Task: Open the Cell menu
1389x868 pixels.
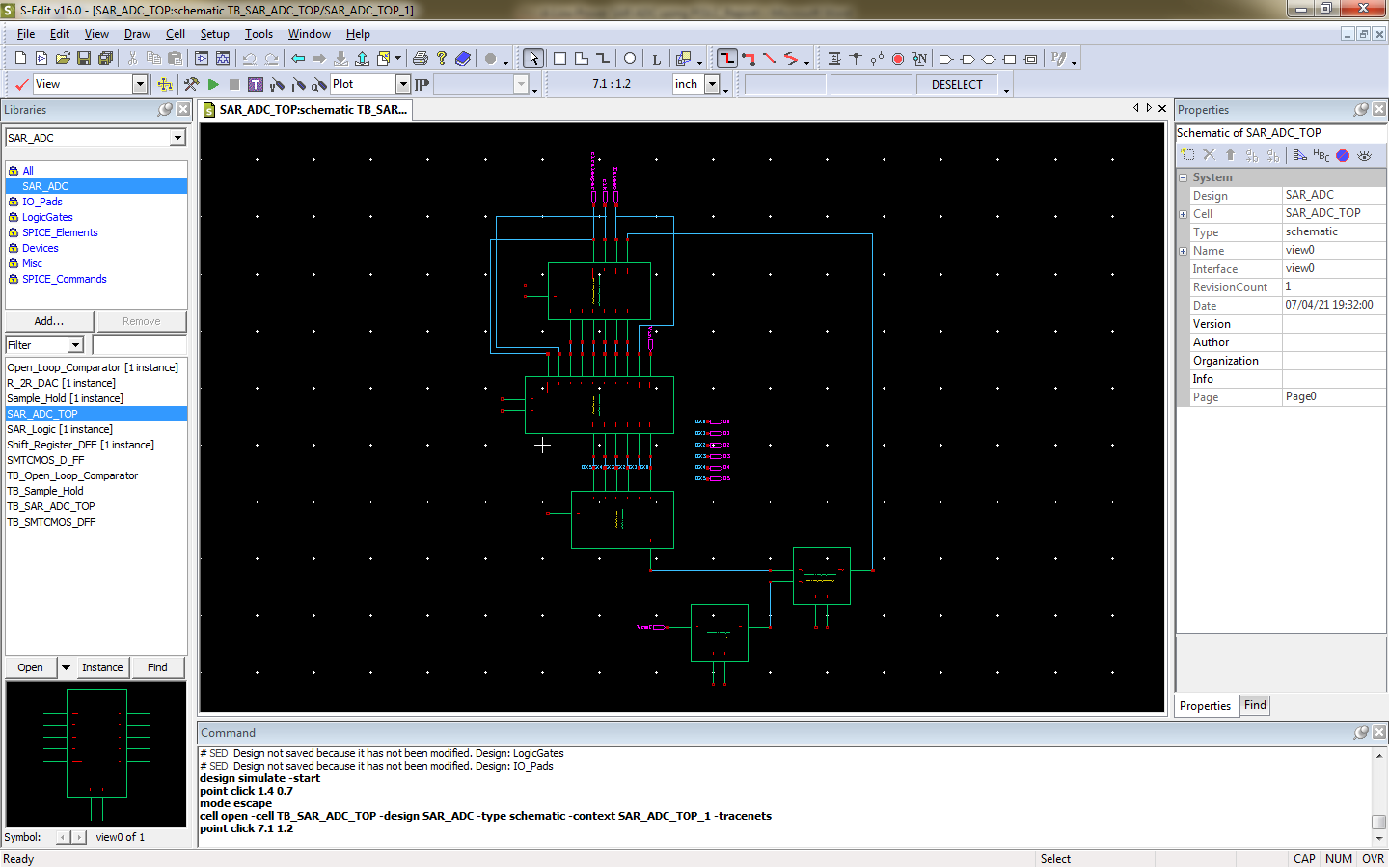Action: point(176,34)
